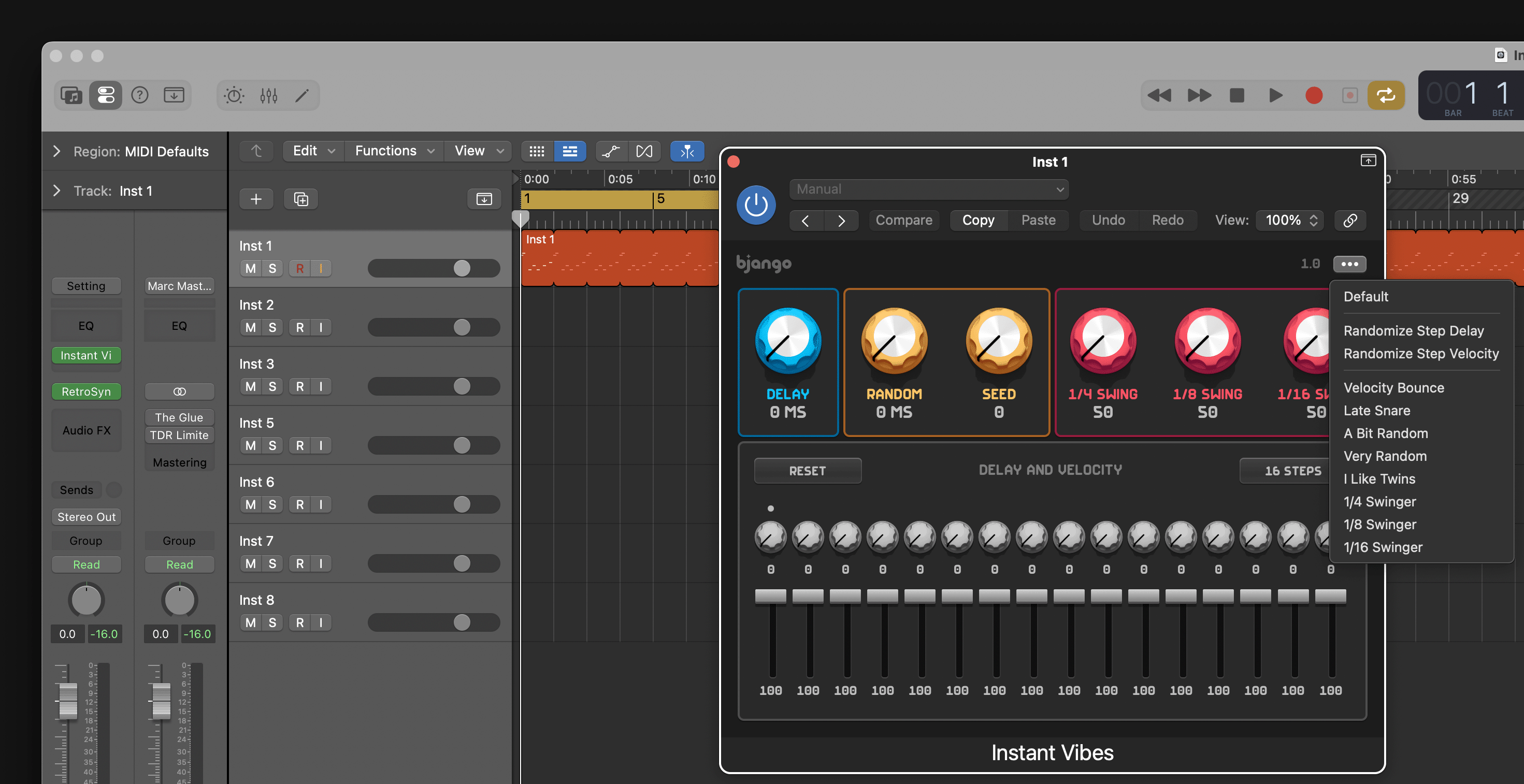Image resolution: width=1524 pixels, height=784 pixels.
Task: Click the back arrow in tracks toolbar
Action: [x=256, y=151]
